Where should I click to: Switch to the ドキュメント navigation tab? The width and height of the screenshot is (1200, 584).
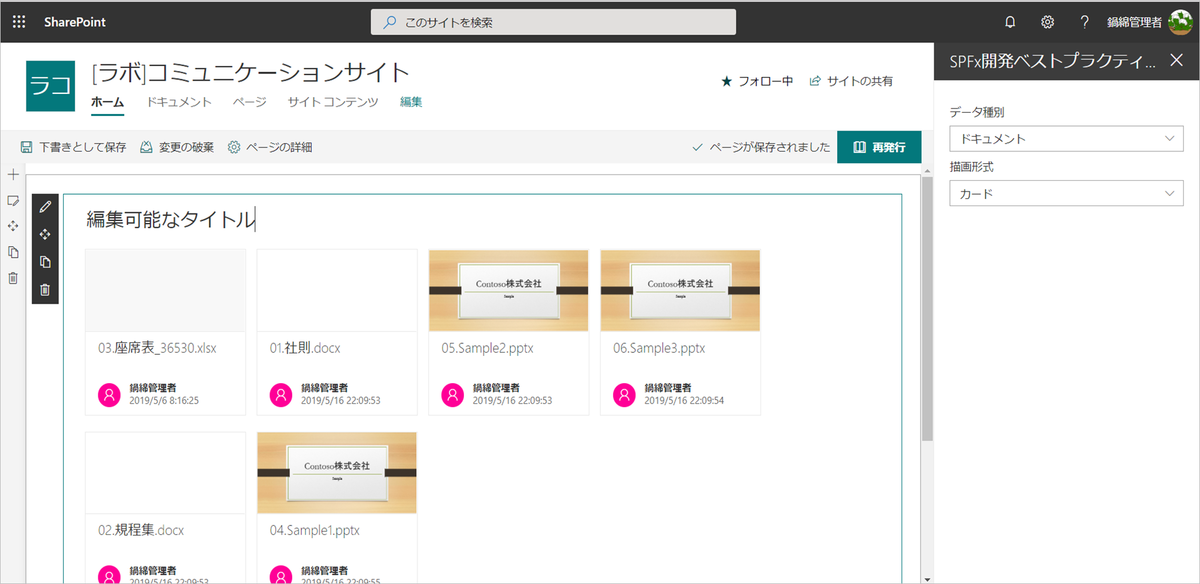[x=178, y=101]
